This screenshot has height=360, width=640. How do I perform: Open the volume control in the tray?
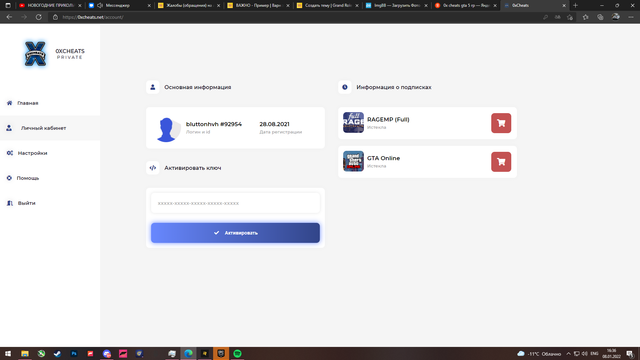coord(584,353)
